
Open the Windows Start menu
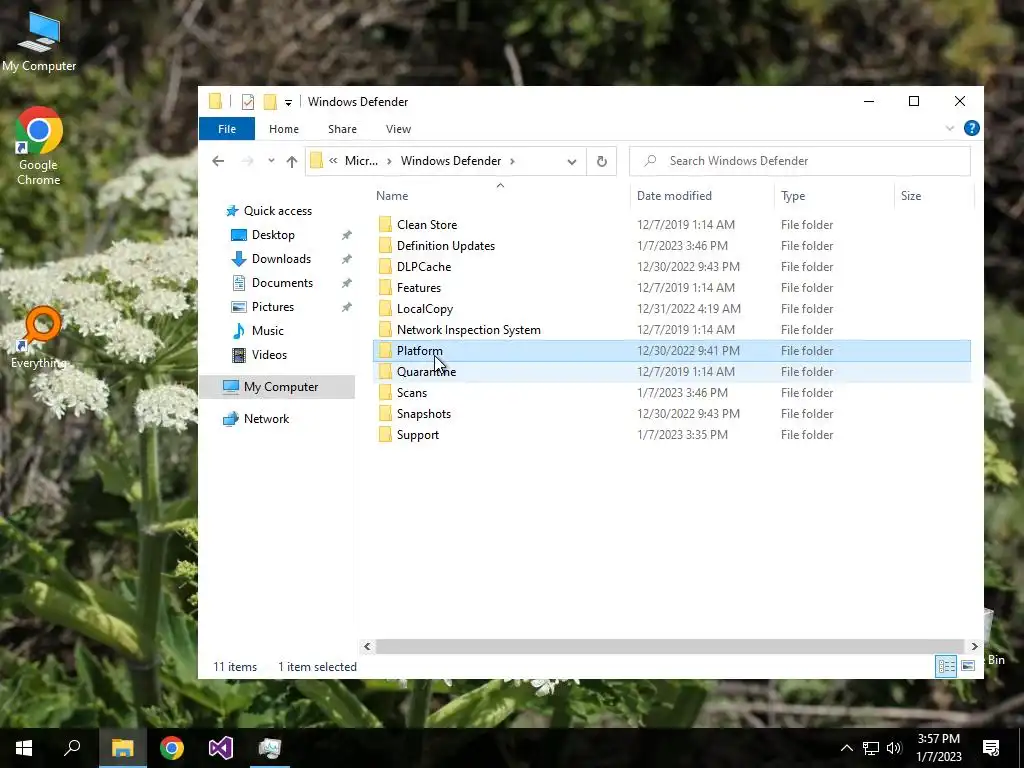tap(24, 748)
